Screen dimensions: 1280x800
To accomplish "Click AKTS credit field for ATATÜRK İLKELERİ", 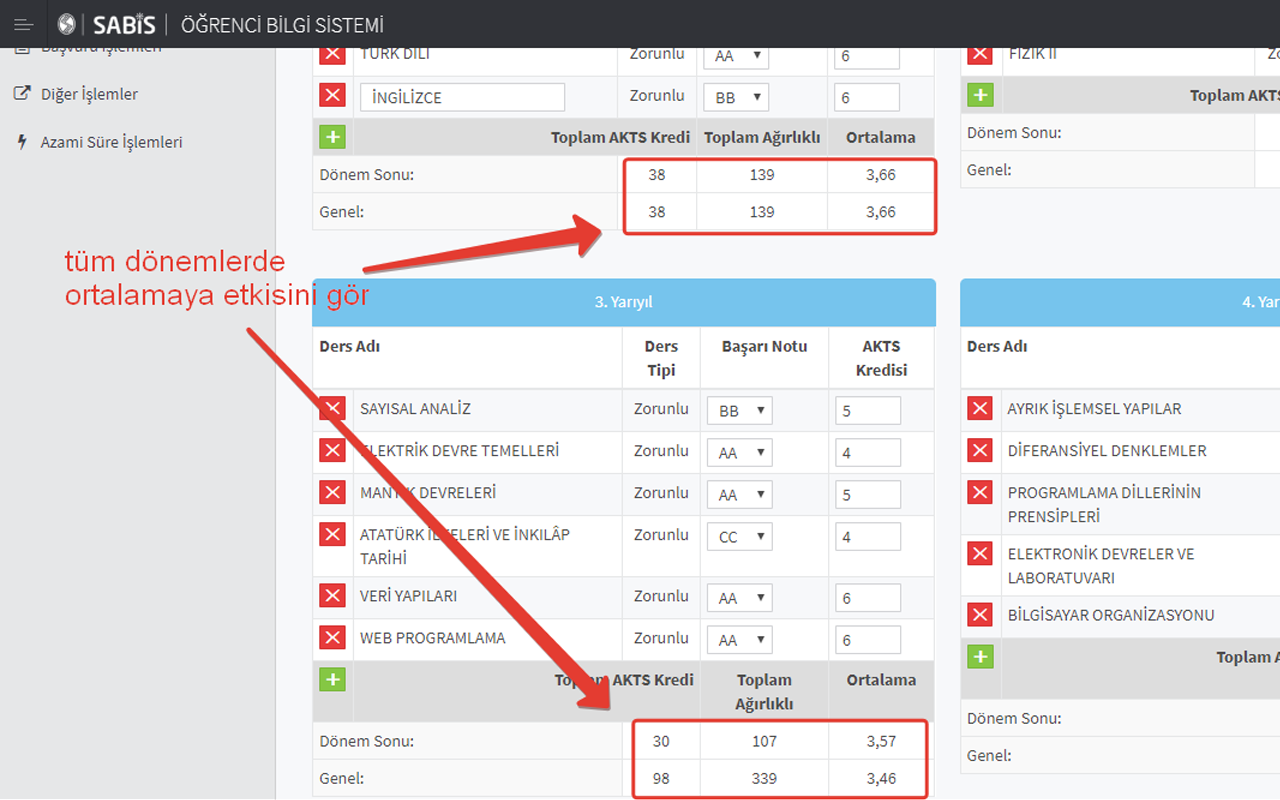I will (x=868, y=537).
